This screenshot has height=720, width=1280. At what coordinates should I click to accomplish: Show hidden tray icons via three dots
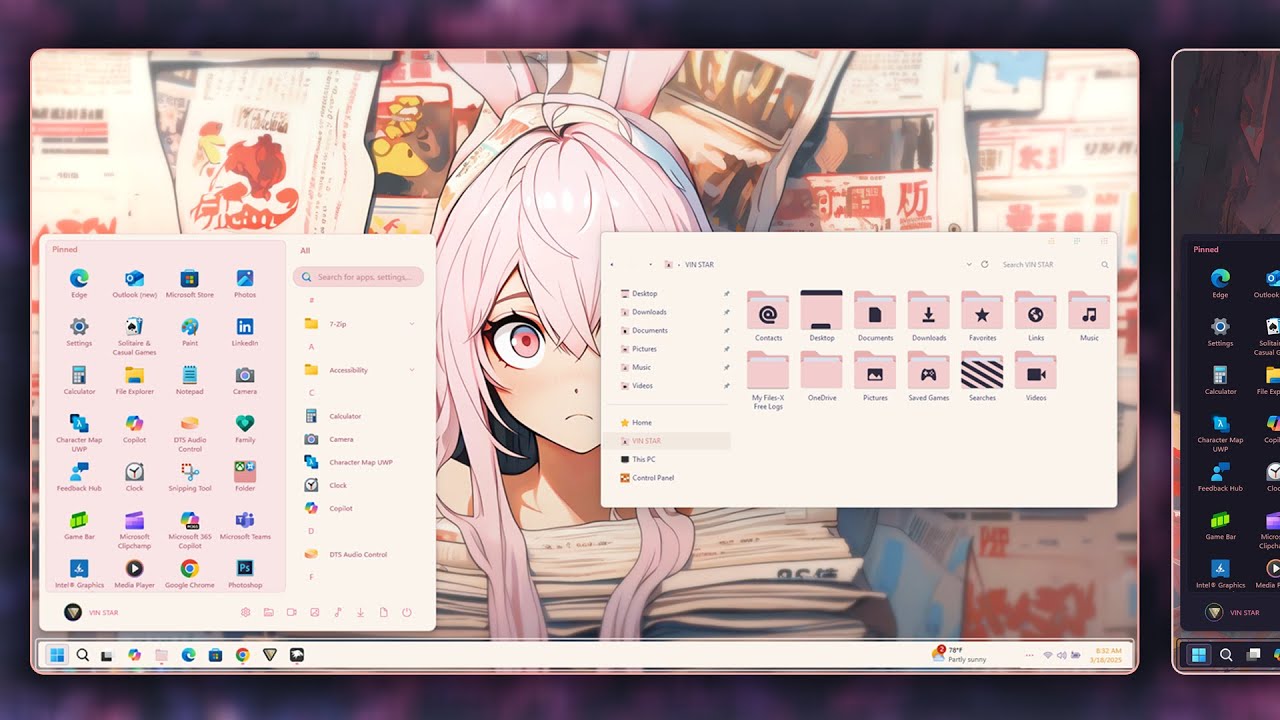[1029, 655]
